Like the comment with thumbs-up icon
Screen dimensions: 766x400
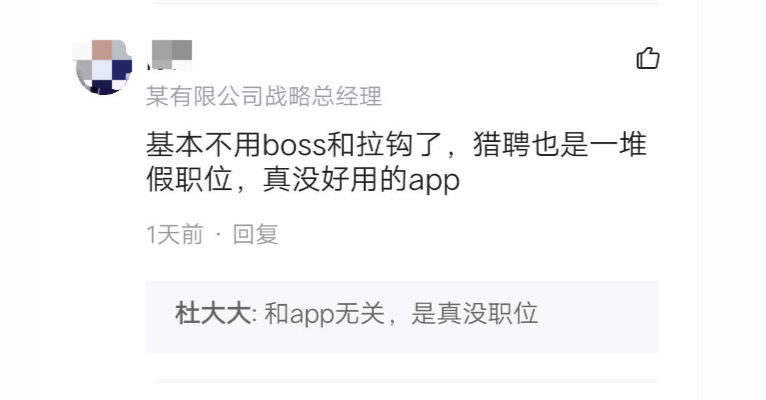click(648, 58)
